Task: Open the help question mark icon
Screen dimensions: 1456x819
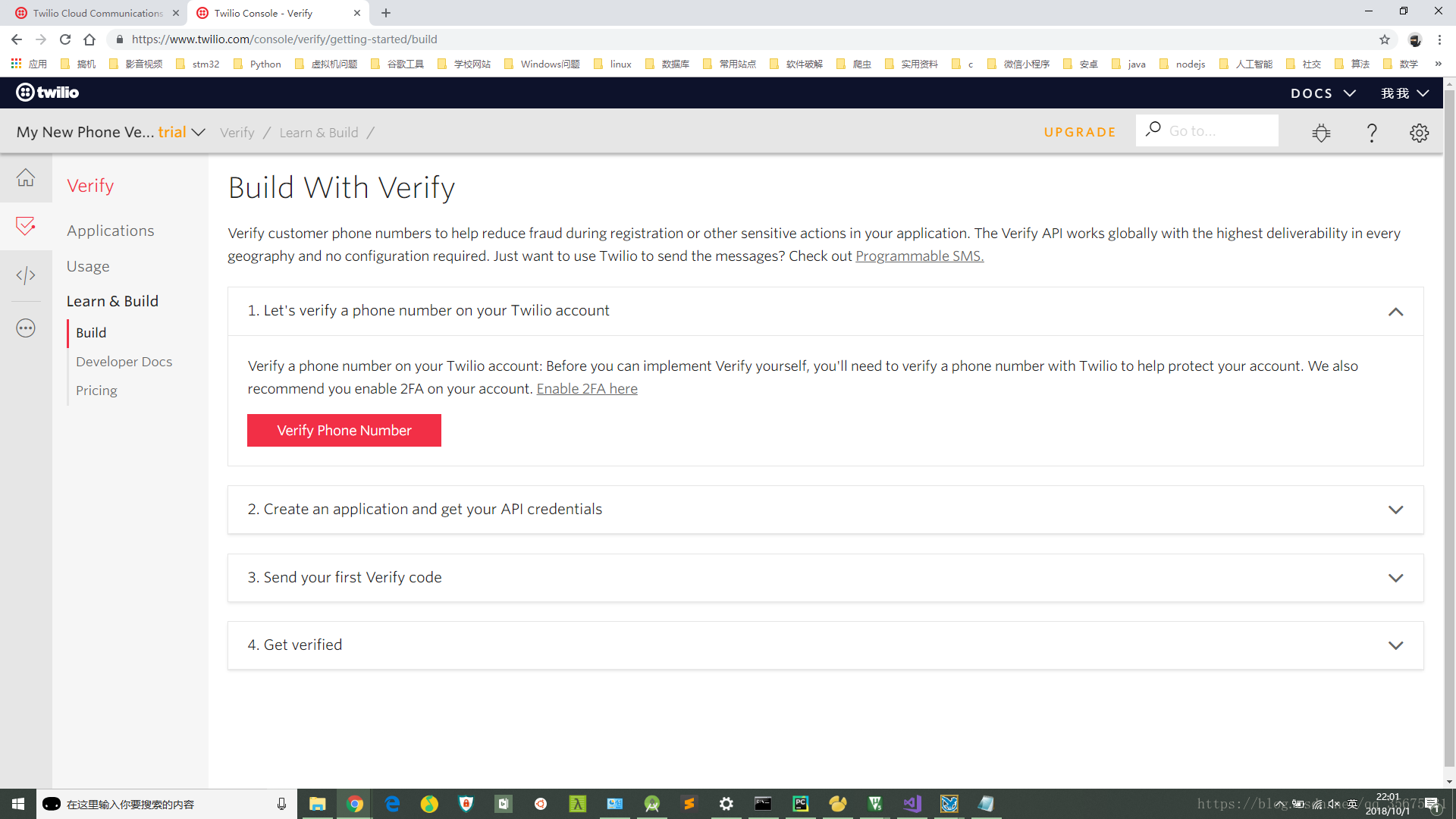Action: tap(1371, 133)
